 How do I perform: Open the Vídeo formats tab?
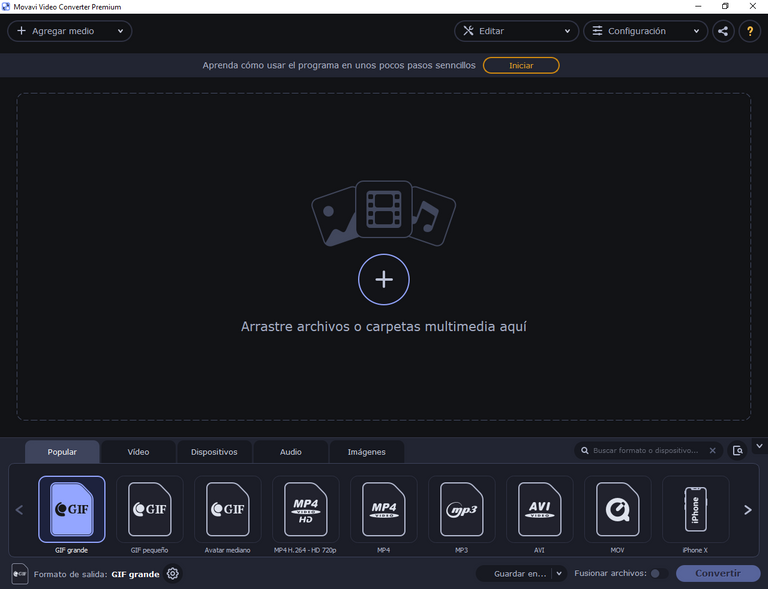[138, 452]
